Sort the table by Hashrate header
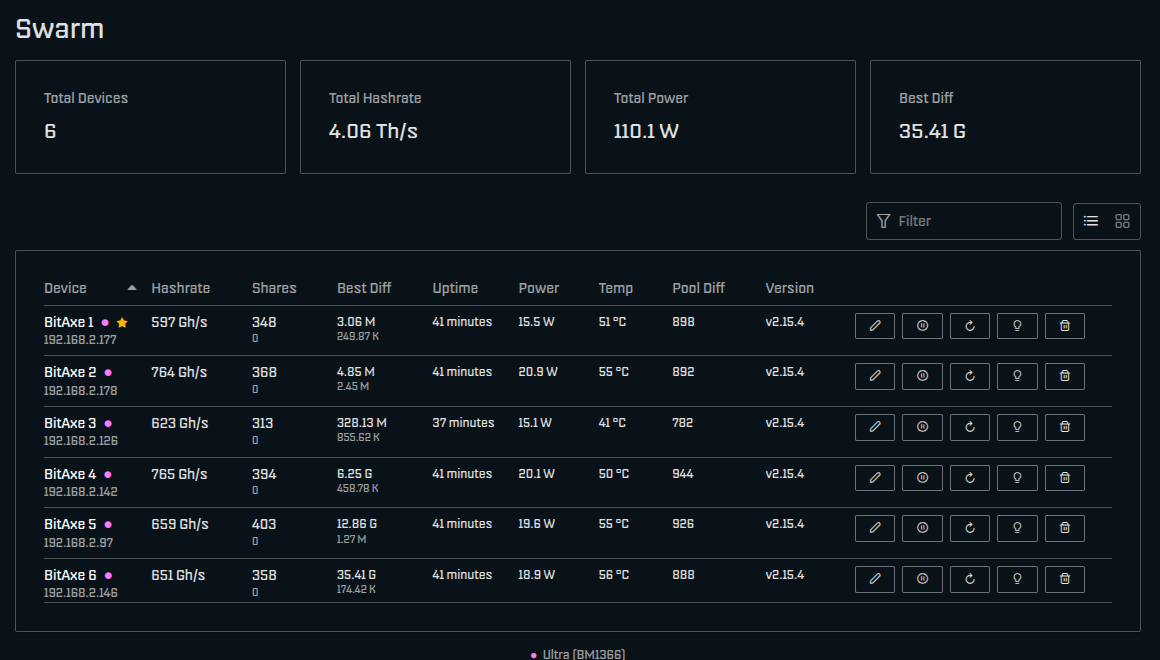Image resolution: width=1160 pixels, height=660 pixels. (x=181, y=289)
